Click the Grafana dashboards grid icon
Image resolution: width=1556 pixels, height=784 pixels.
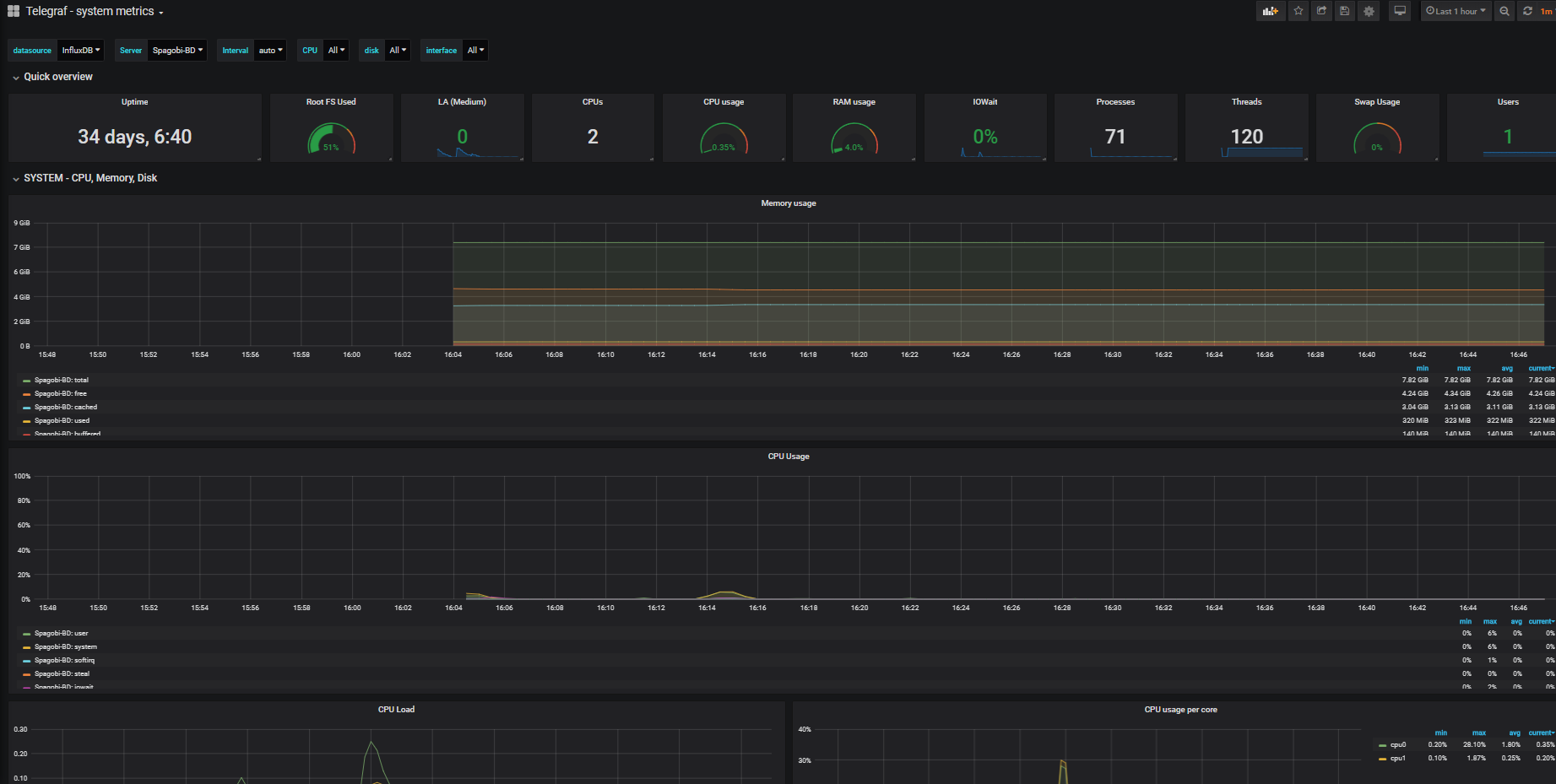pyautogui.click(x=14, y=11)
